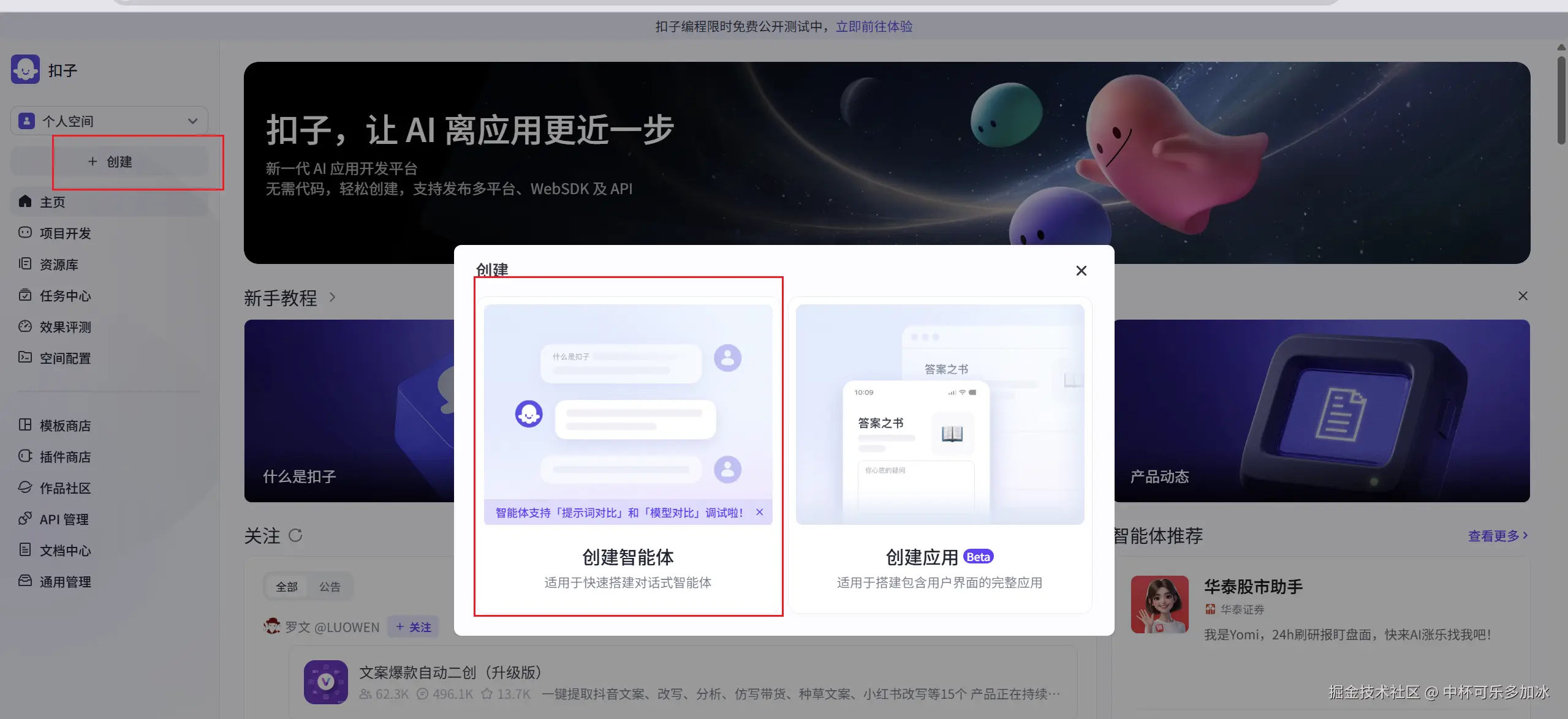The width and height of the screenshot is (1568, 719).
Task: Open 插件商店 from sidebar
Action: pos(64,457)
